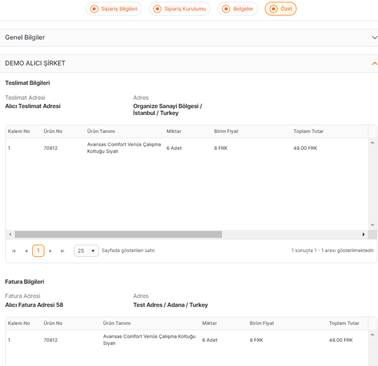The height and width of the screenshot is (366, 378).
Task: Sort delivery table by Ürün No column
Action: click(53, 131)
